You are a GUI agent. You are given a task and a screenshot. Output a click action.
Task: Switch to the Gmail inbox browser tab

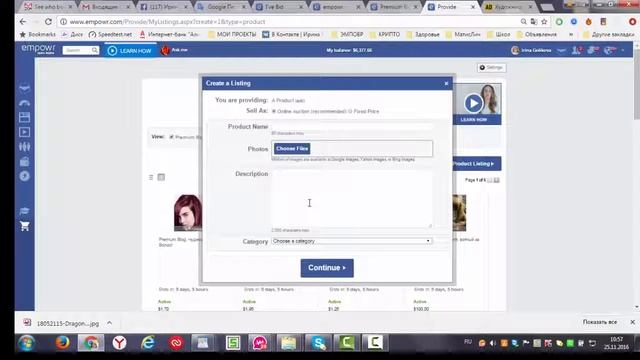(x=105, y=7)
